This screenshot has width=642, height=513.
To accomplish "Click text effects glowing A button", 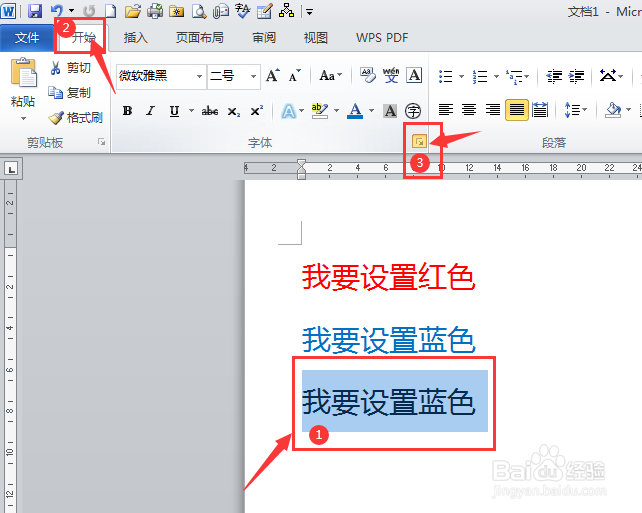I will (289, 111).
